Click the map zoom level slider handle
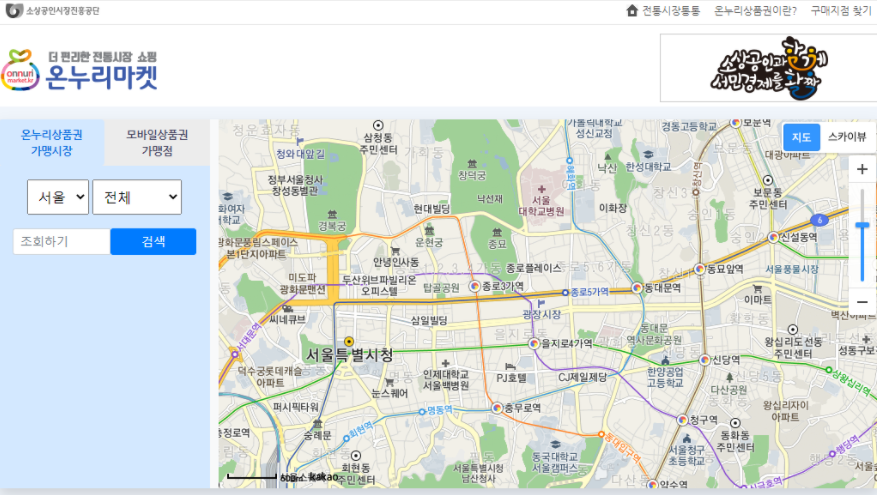 [x=862, y=225]
